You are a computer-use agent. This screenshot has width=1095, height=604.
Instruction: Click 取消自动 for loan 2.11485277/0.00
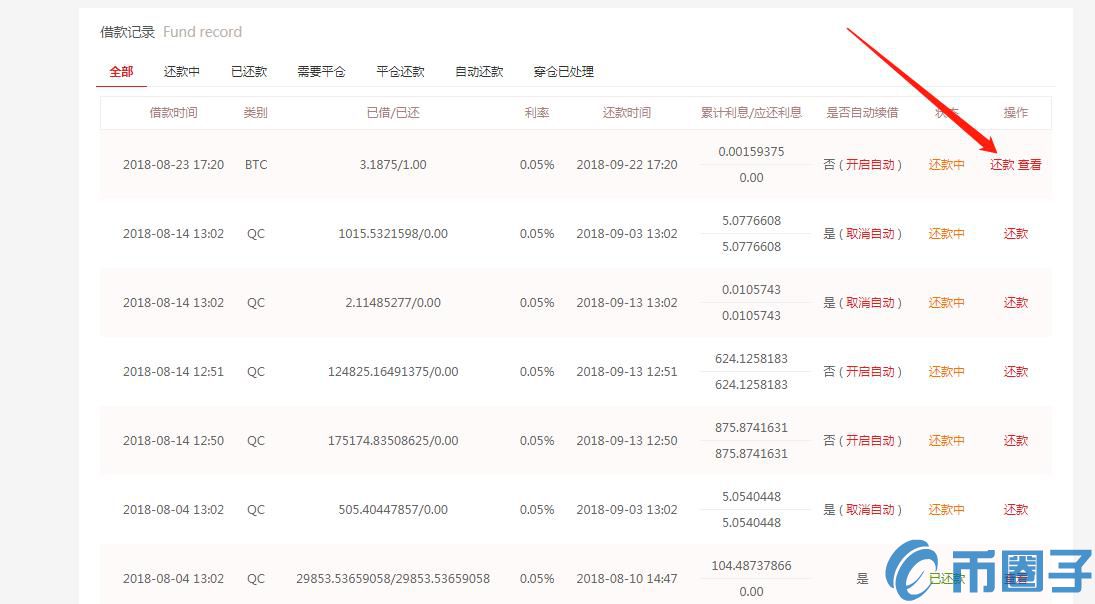coord(870,302)
